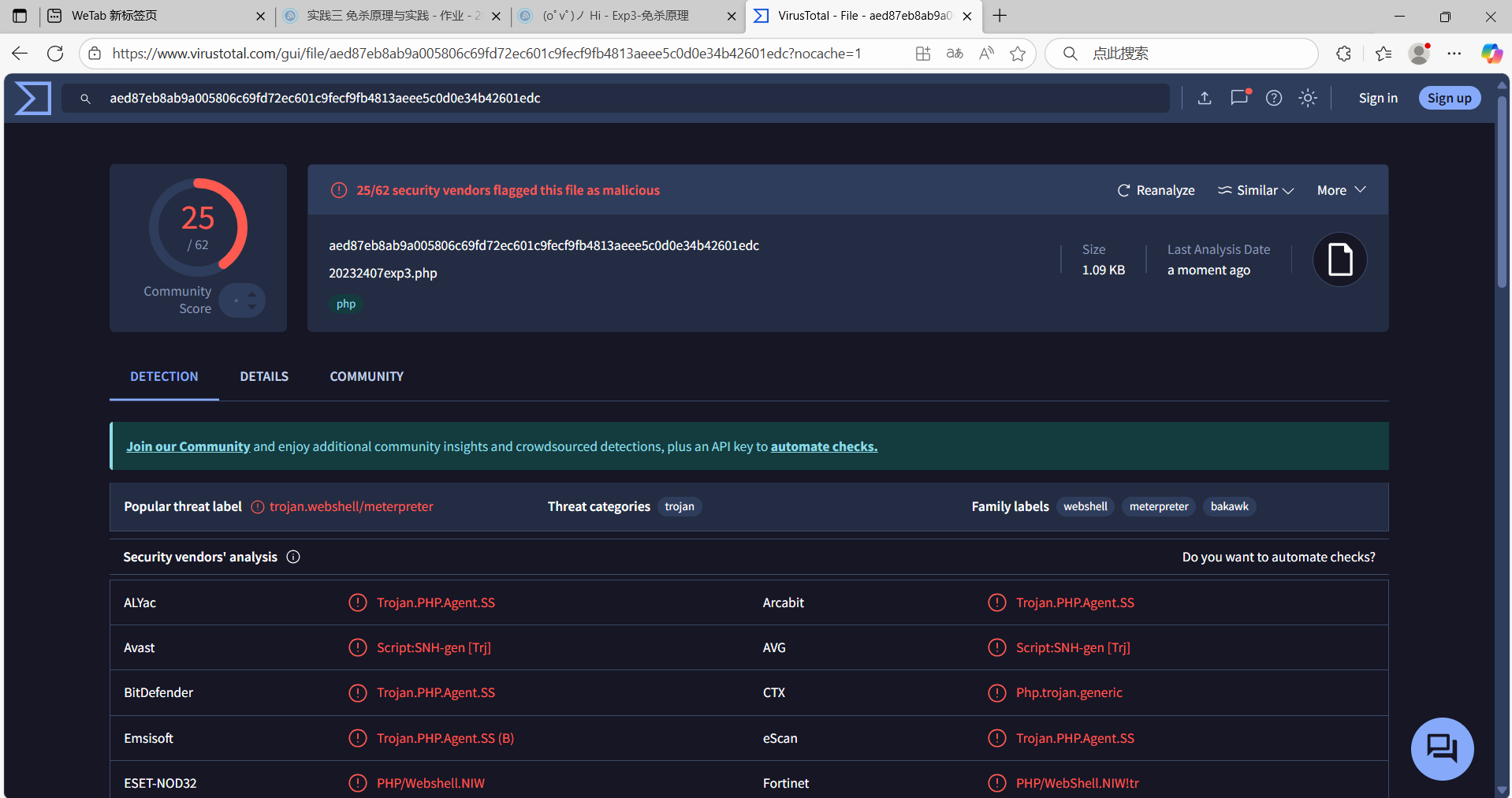
Task: Open the tab actions menu icon
Action: point(20,16)
